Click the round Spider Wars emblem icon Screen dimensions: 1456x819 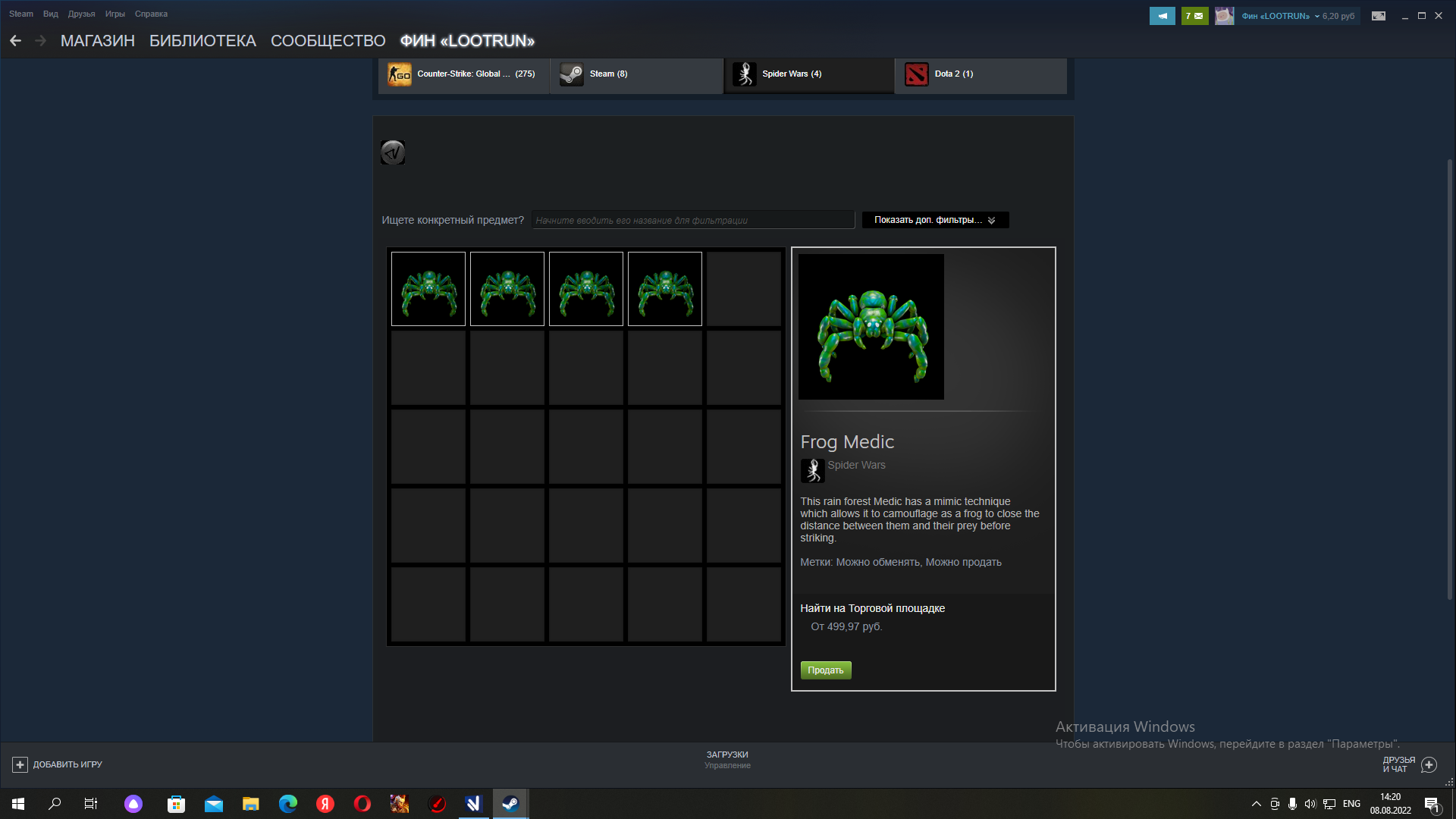click(x=393, y=152)
